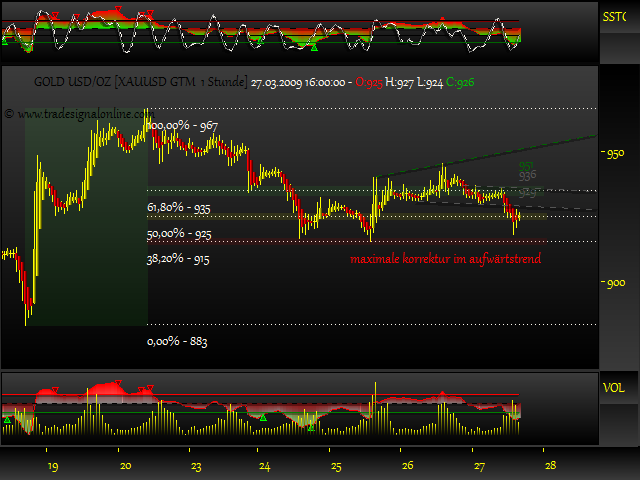The image size is (640, 480).
Task: Click the 950 price axis label
Action: click(x=614, y=153)
